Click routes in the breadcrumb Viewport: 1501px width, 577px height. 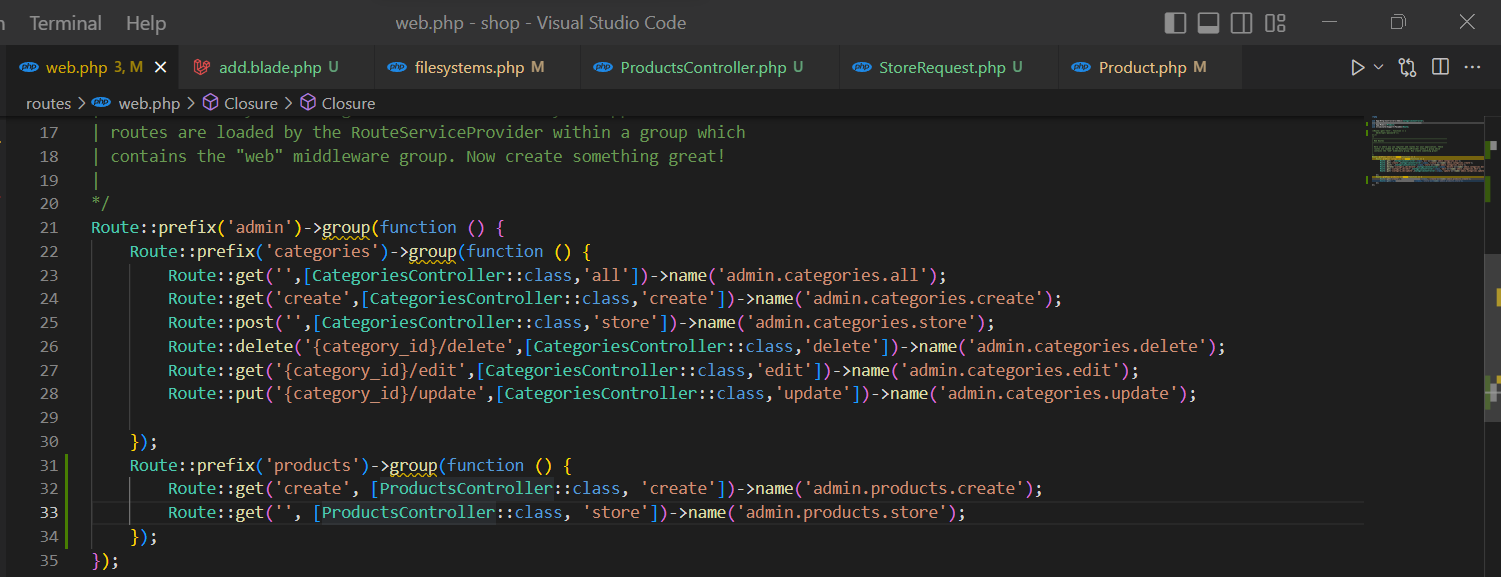coord(48,103)
